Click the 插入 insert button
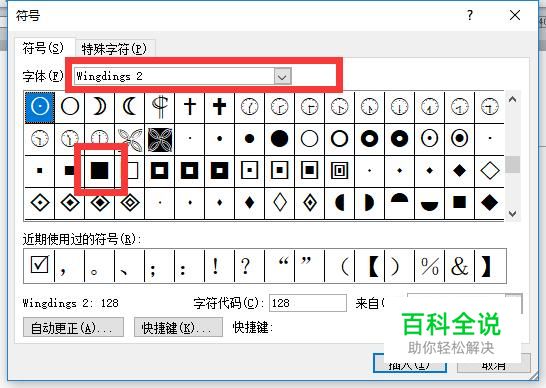This screenshot has height=388, width=546. click(410, 364)
